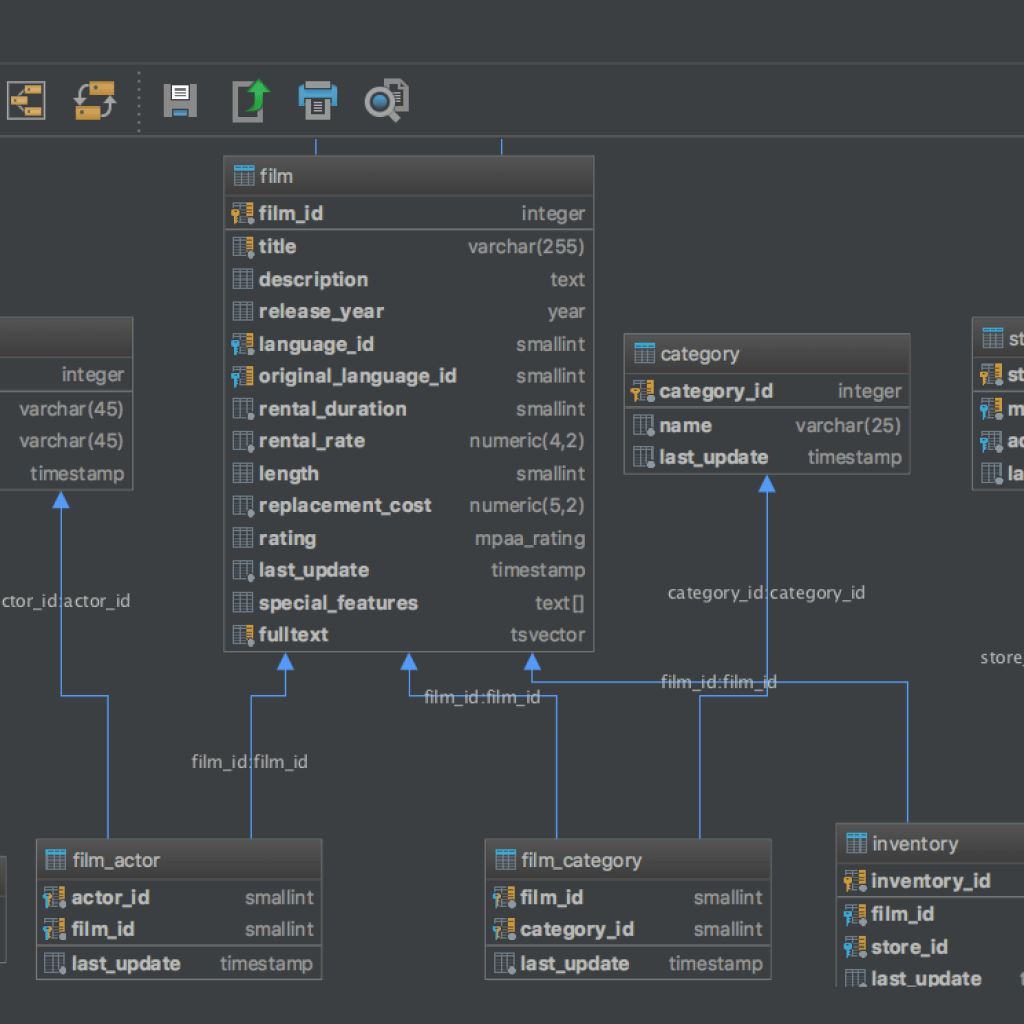
Task: Click the table icon on film_actor header
Action: (56, 860)
